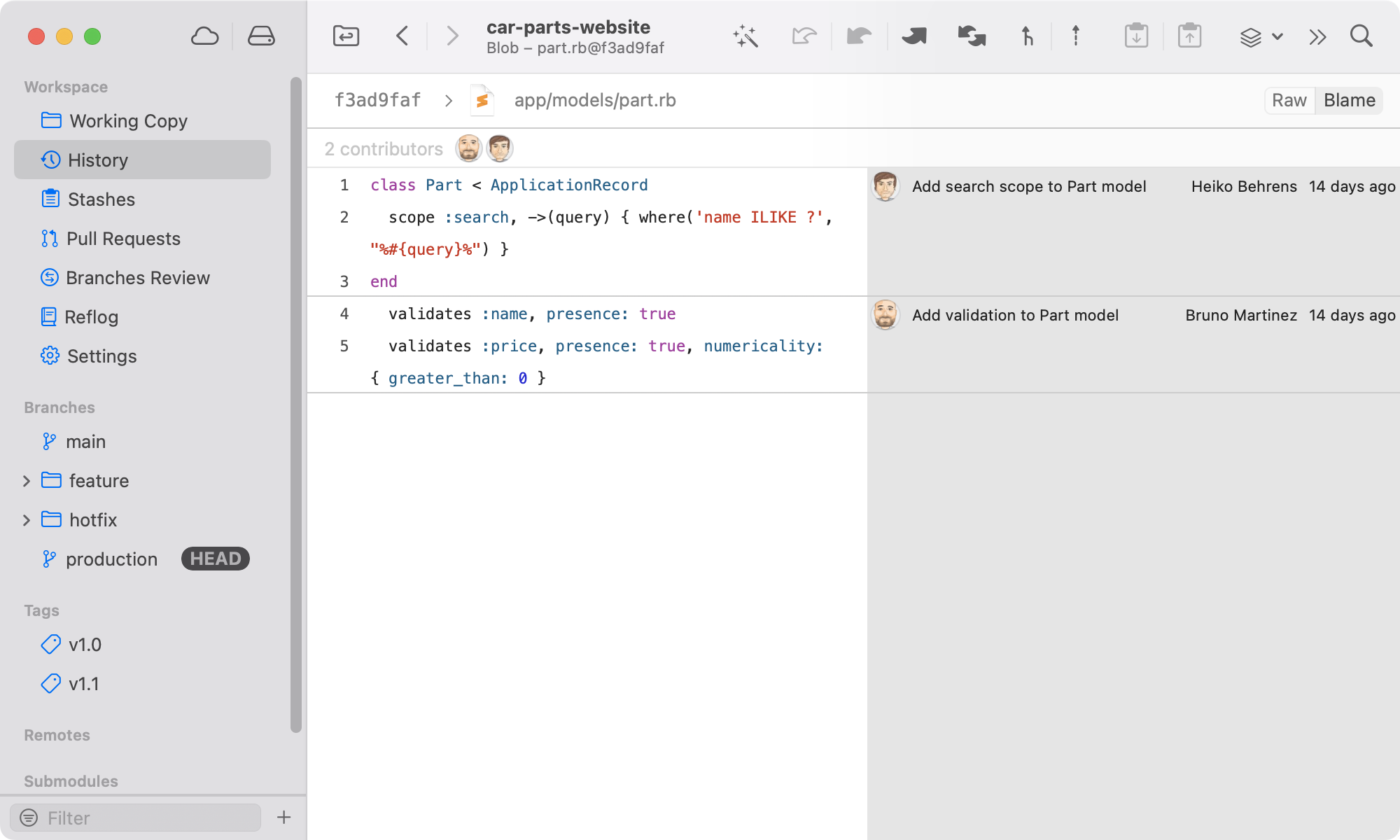1400x840 pixels.
Task: Click the Fetch toolbar icon
Action: [804, 36]
